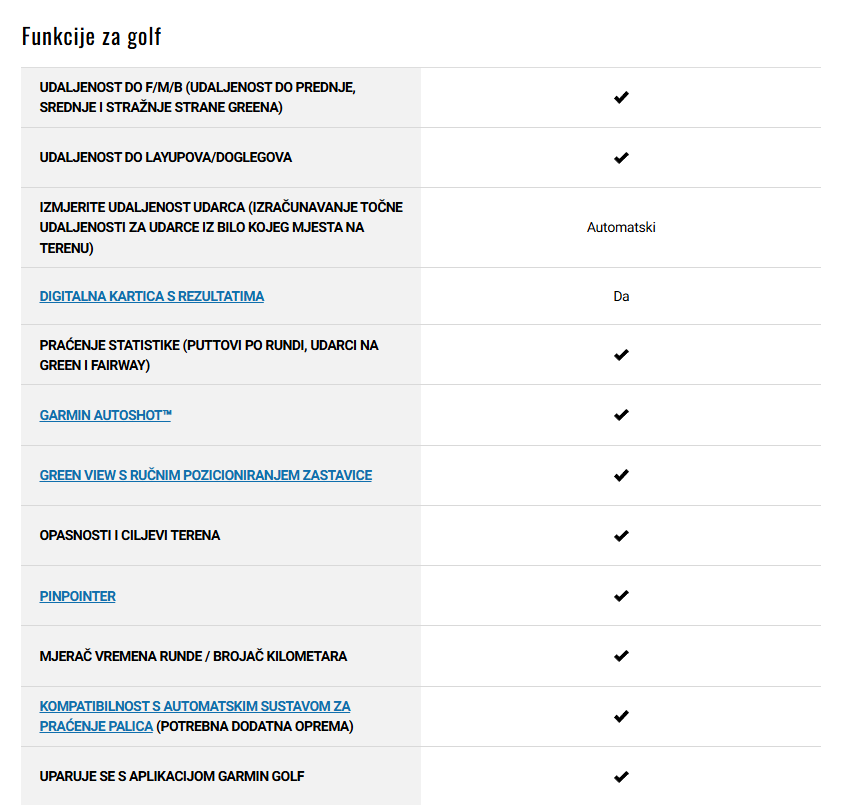The height and width of the screenshot is (805, 847).
Task: Open Digitalna kartica s rezultatima link
Action: pos(152,296)
